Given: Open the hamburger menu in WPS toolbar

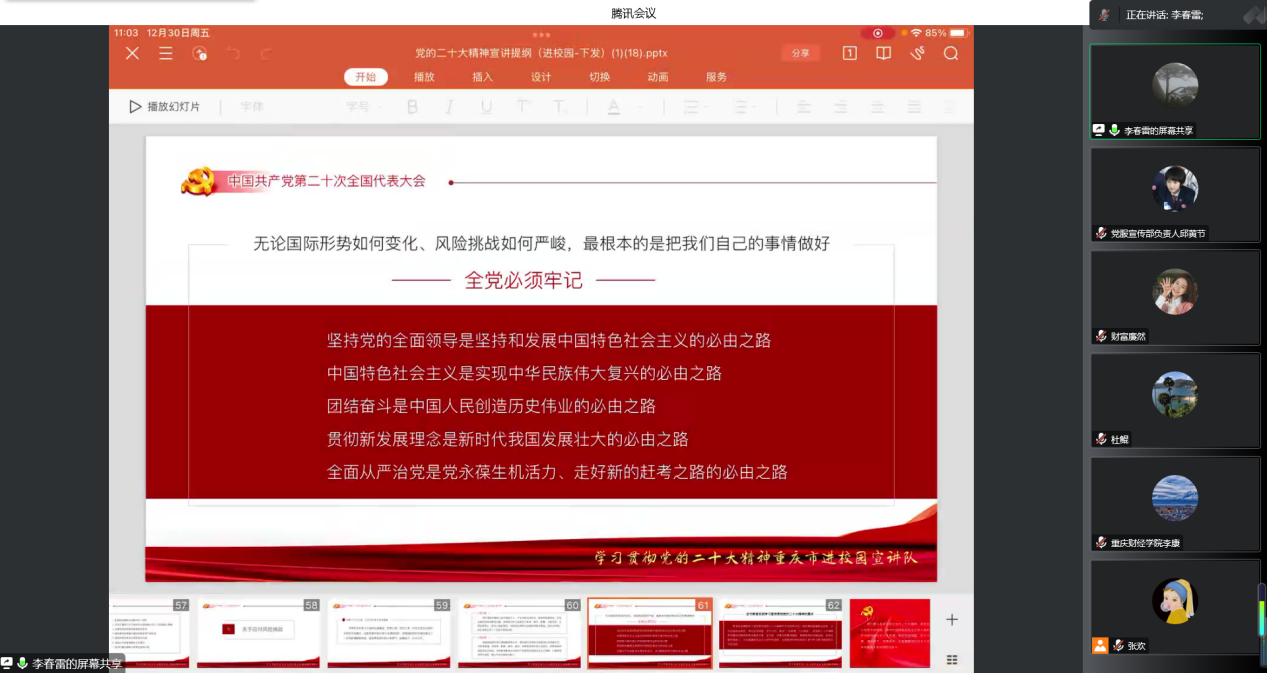Looking at the screenshot, I should (166, 54).
